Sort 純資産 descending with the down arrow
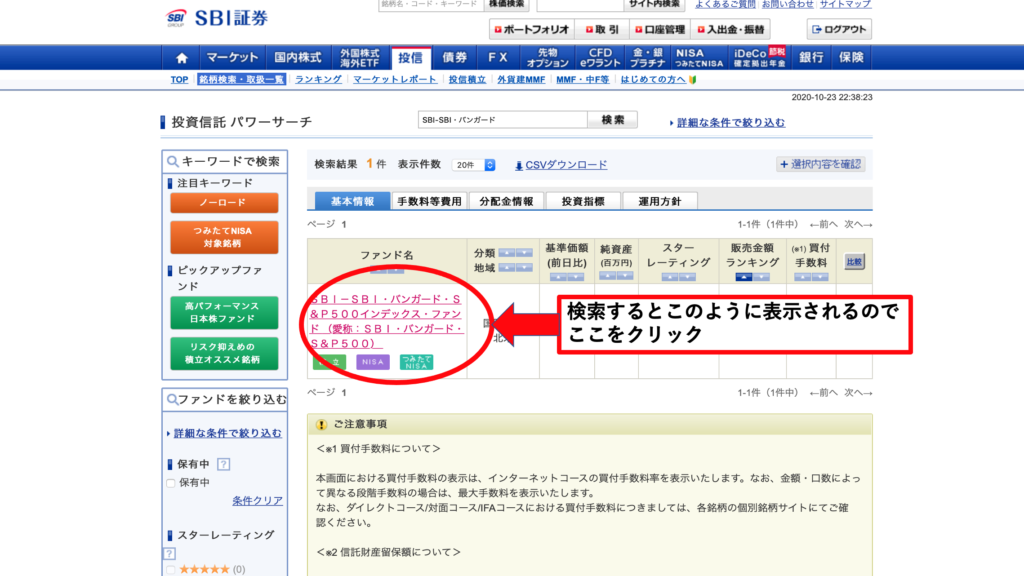Viewport: 1024px width, 576px height. (625, 276)
